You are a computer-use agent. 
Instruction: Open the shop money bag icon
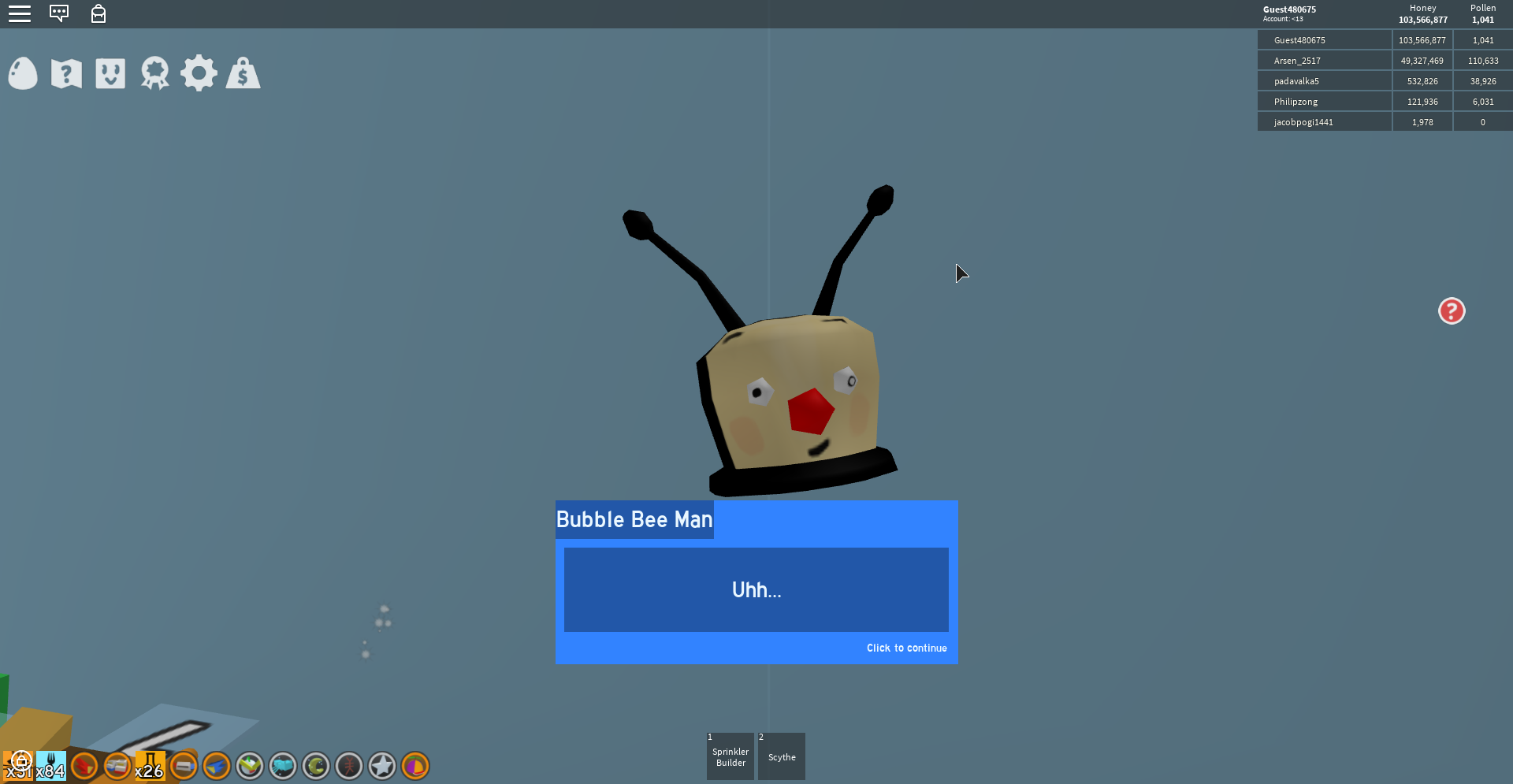tap(243, 74)
